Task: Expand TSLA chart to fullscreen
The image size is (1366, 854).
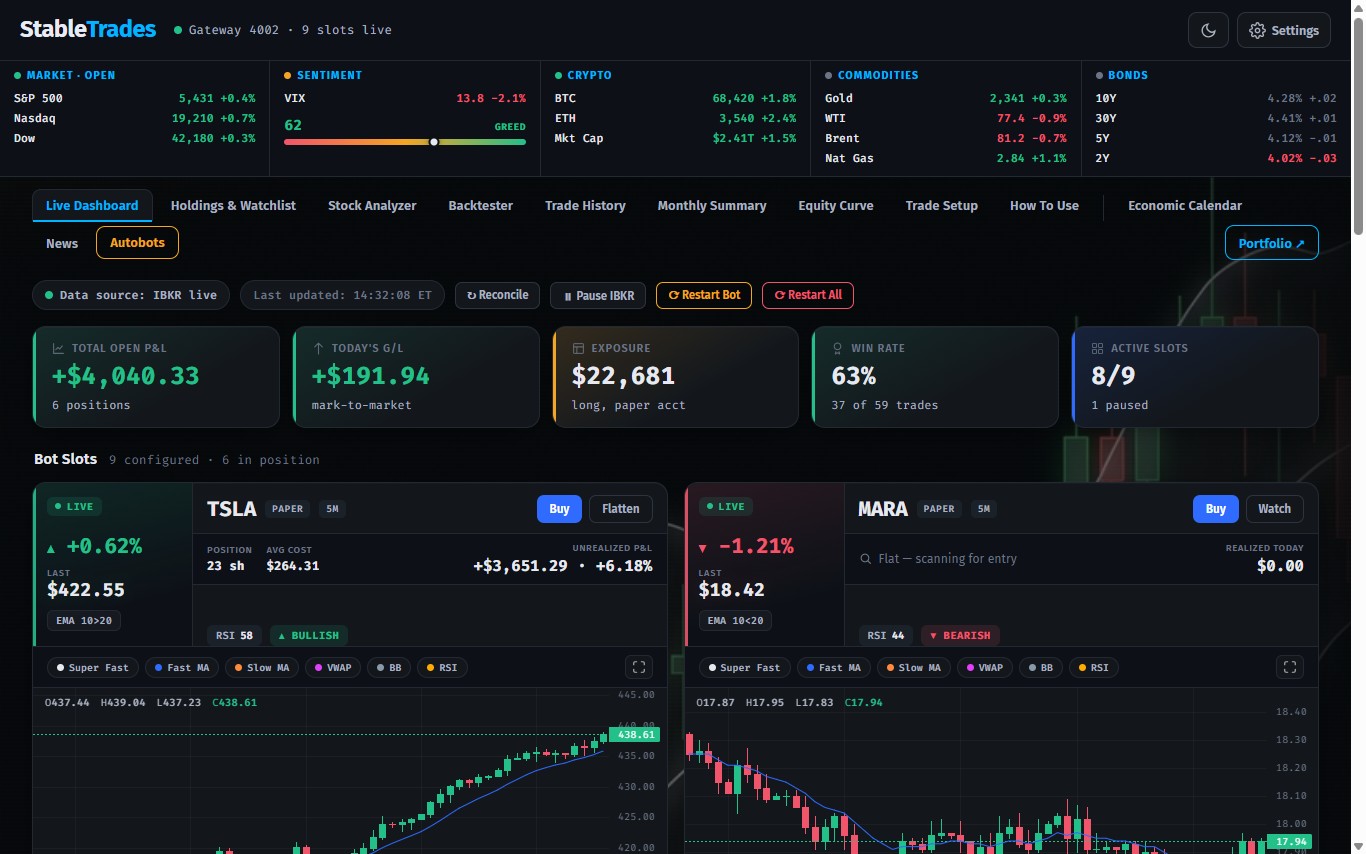Action: (x=639, y=667)
